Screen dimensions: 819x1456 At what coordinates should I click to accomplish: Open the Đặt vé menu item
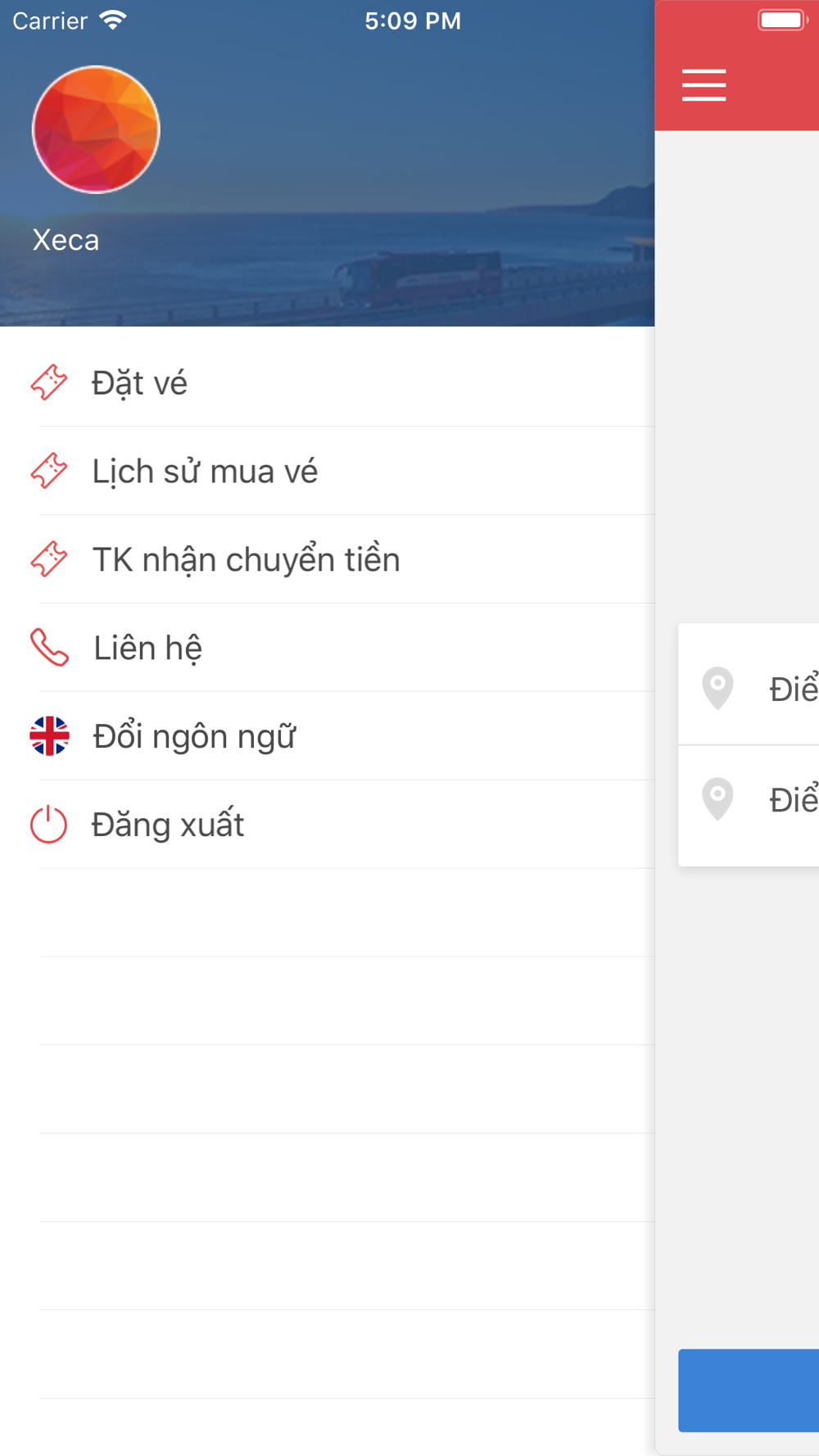pos(328,382)
